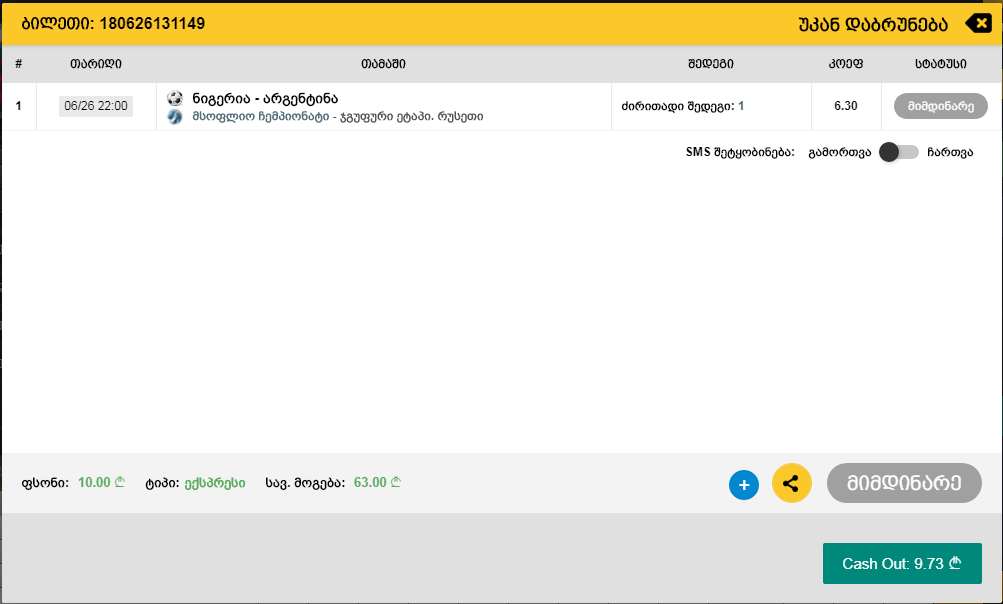Click the 06/26 22:00 date cell
Viewport: 1003px width, 604px height.
(x=96, y=106)
